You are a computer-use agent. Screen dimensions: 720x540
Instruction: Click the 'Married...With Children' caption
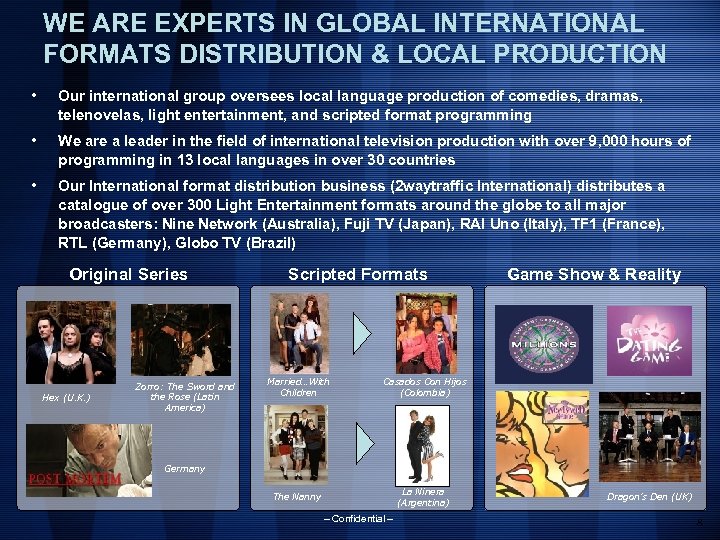pyautogui.click(x=298, y=387)
